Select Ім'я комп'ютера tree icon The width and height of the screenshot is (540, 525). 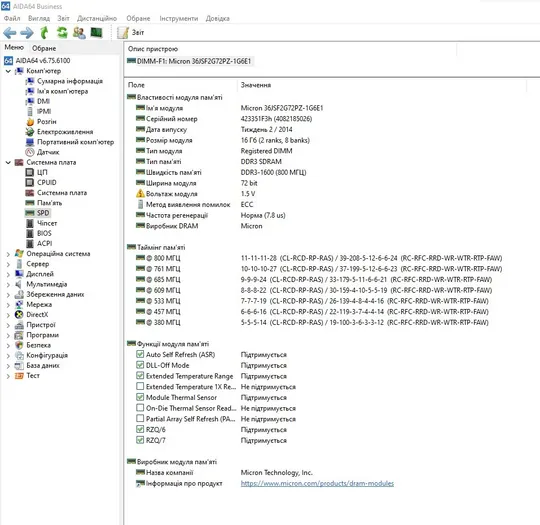(30, 91)
